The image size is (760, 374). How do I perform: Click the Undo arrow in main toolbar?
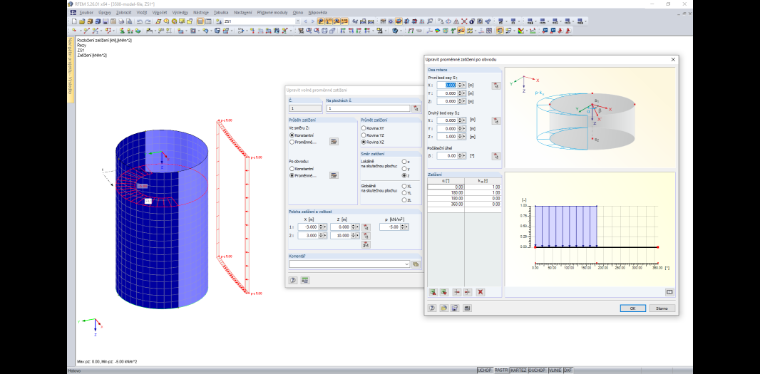(x=140, y=21)
